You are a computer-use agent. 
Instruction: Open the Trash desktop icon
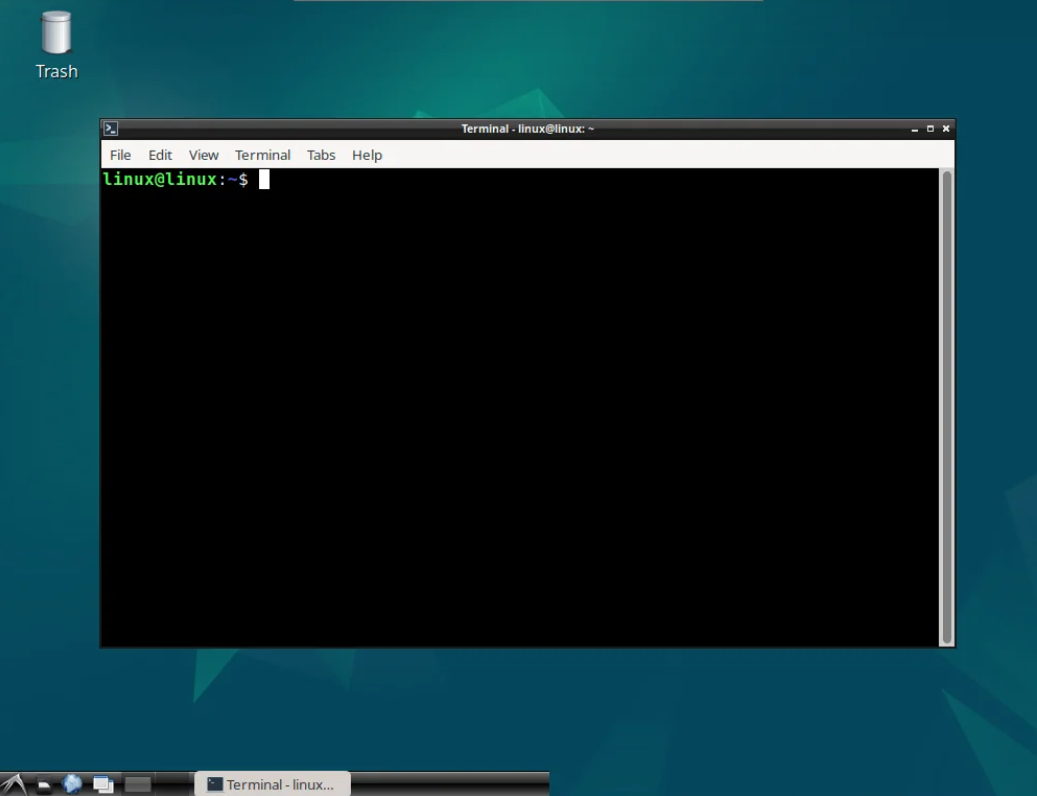[x=56, y=45]
